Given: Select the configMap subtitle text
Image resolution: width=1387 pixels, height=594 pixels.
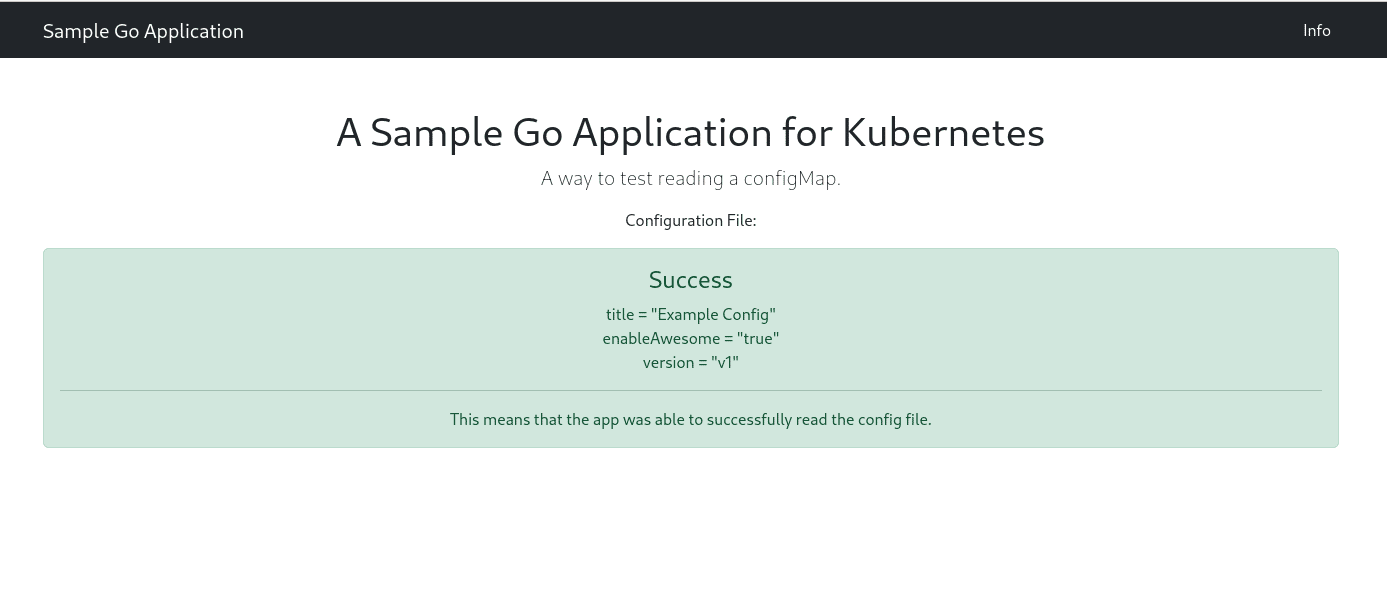Looking at the screenshot, I should point(690,179).
